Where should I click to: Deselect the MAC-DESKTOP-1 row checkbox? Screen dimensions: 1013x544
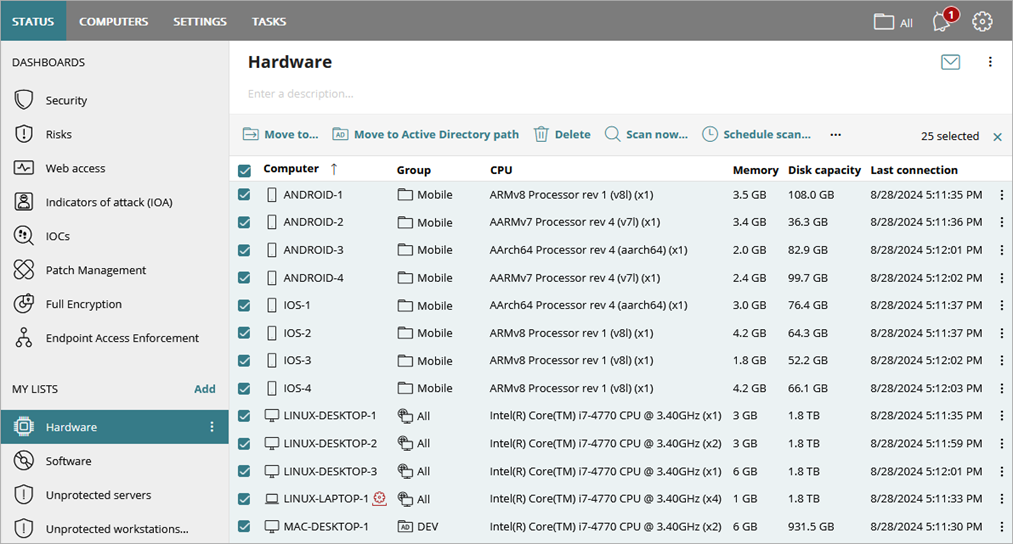245,526
